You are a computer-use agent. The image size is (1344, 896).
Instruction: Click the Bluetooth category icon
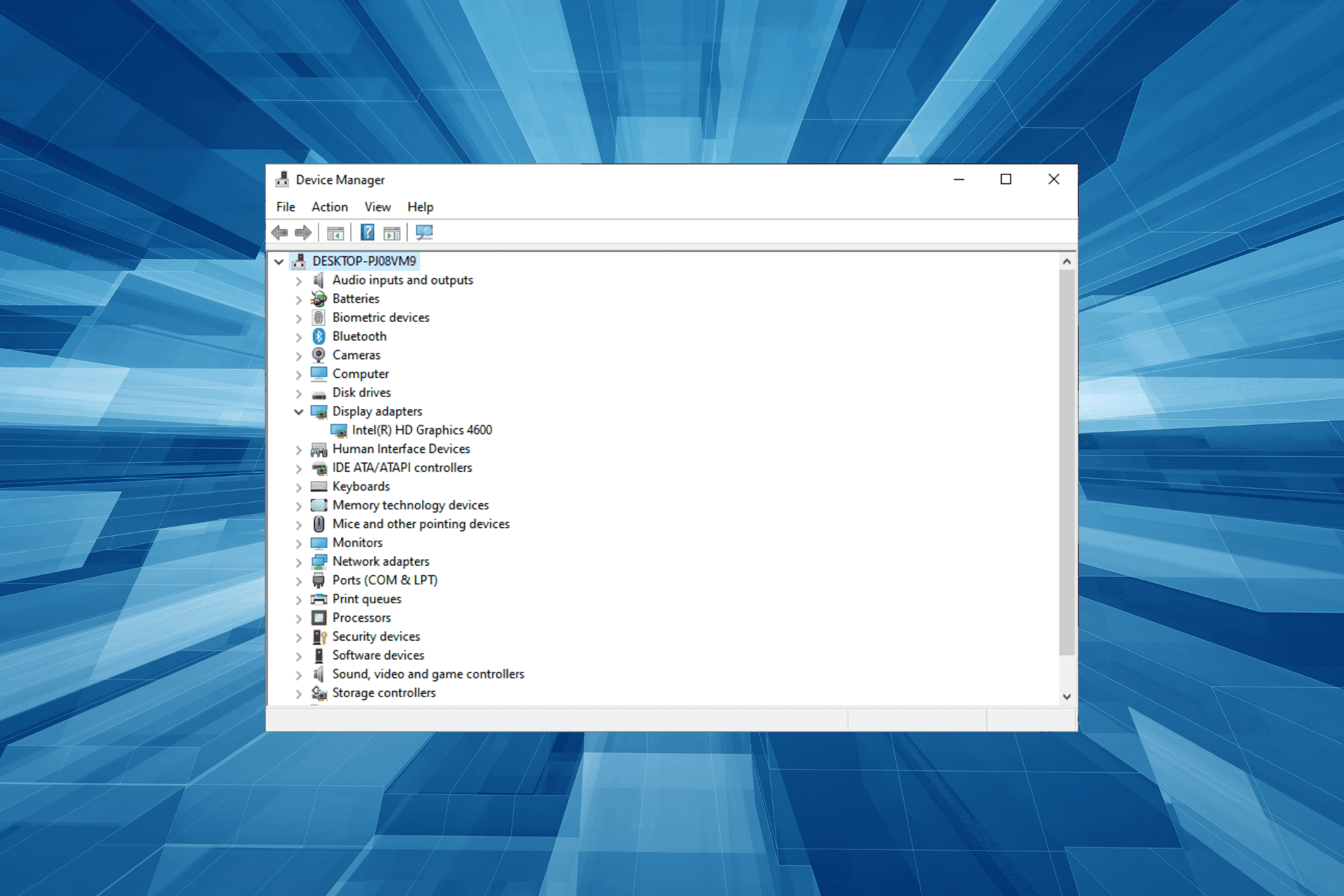(318, 337)
